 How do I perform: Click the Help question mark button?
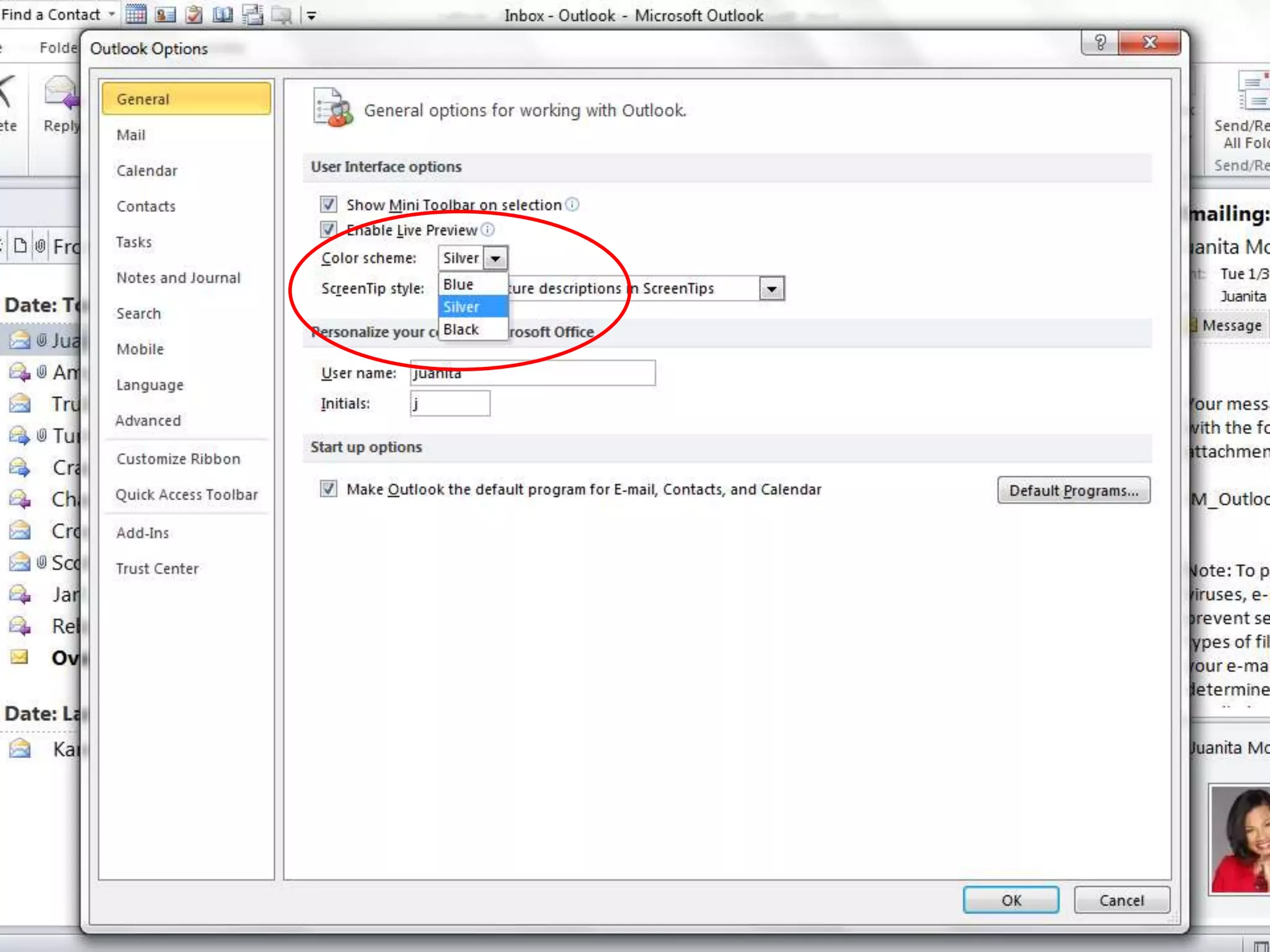[x=1100, y=42]
